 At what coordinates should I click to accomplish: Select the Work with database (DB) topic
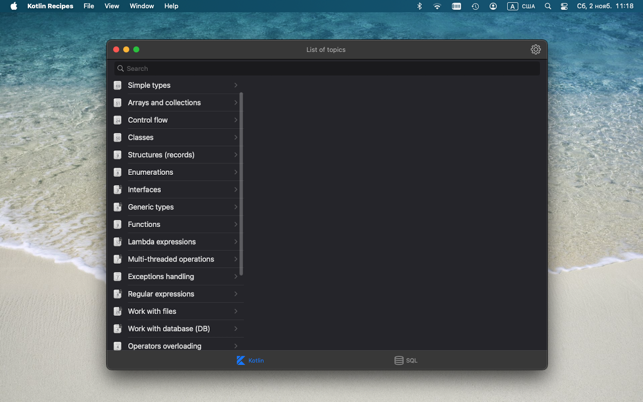178,329
